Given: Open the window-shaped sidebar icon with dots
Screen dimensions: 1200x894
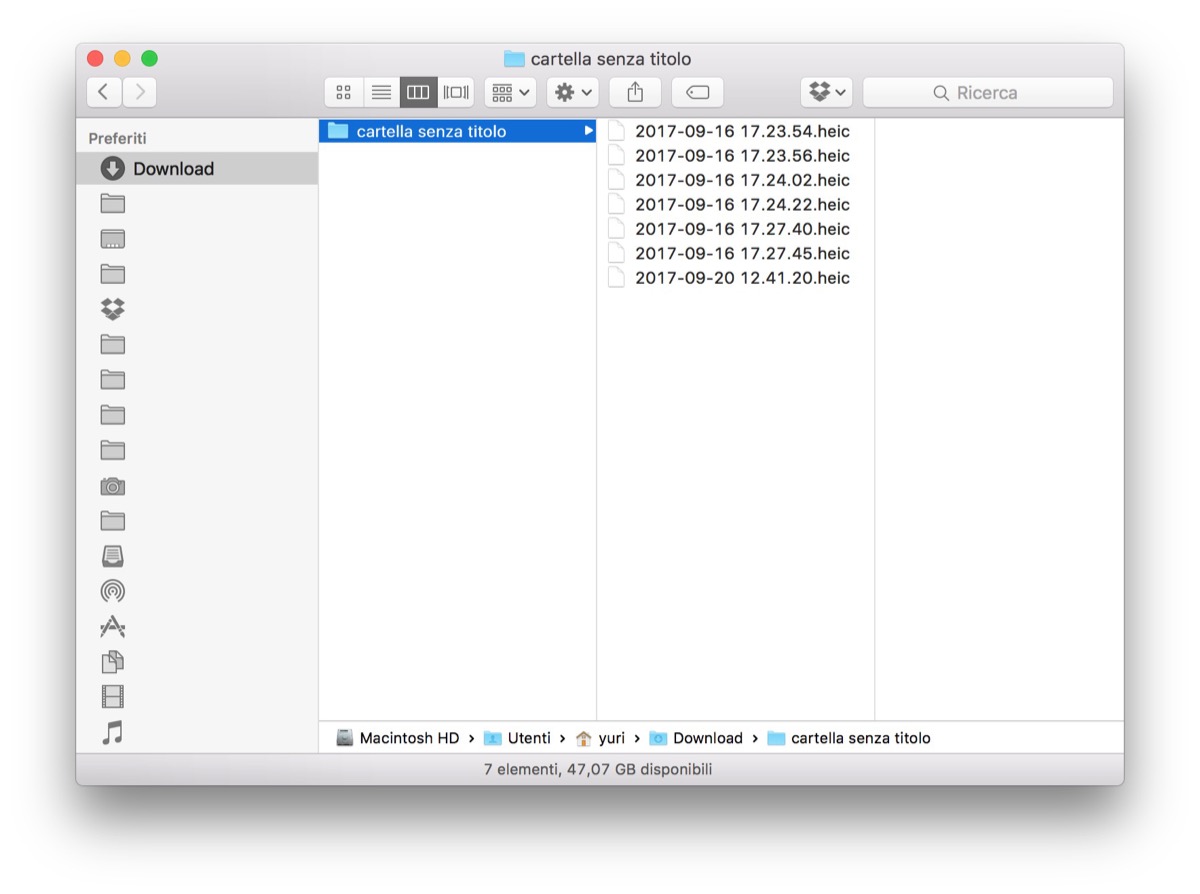Looking at the screenshot, I should tap(113, 239).
